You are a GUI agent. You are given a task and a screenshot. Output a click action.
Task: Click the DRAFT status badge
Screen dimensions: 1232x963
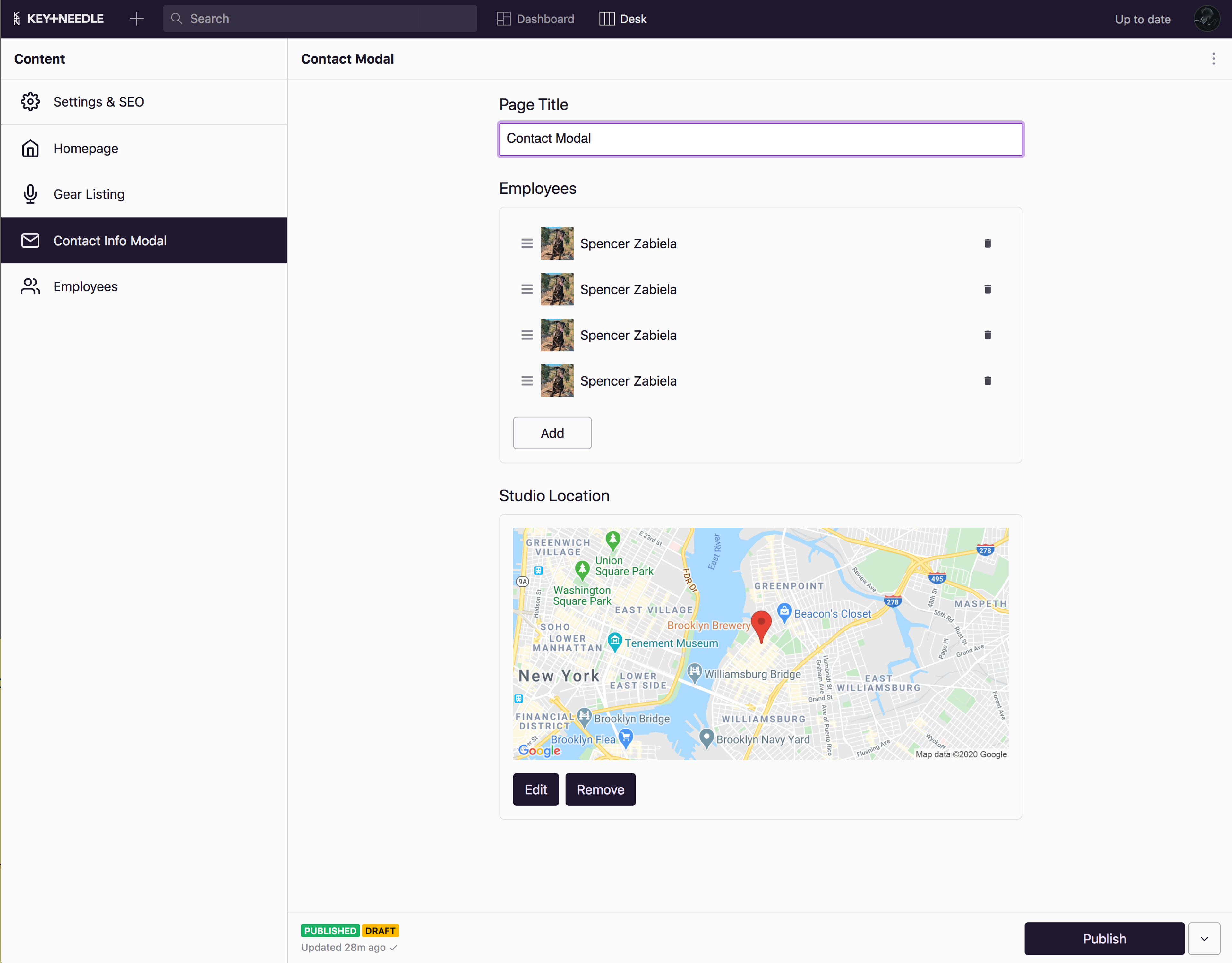pyautogui.click(x=380, y=930)
